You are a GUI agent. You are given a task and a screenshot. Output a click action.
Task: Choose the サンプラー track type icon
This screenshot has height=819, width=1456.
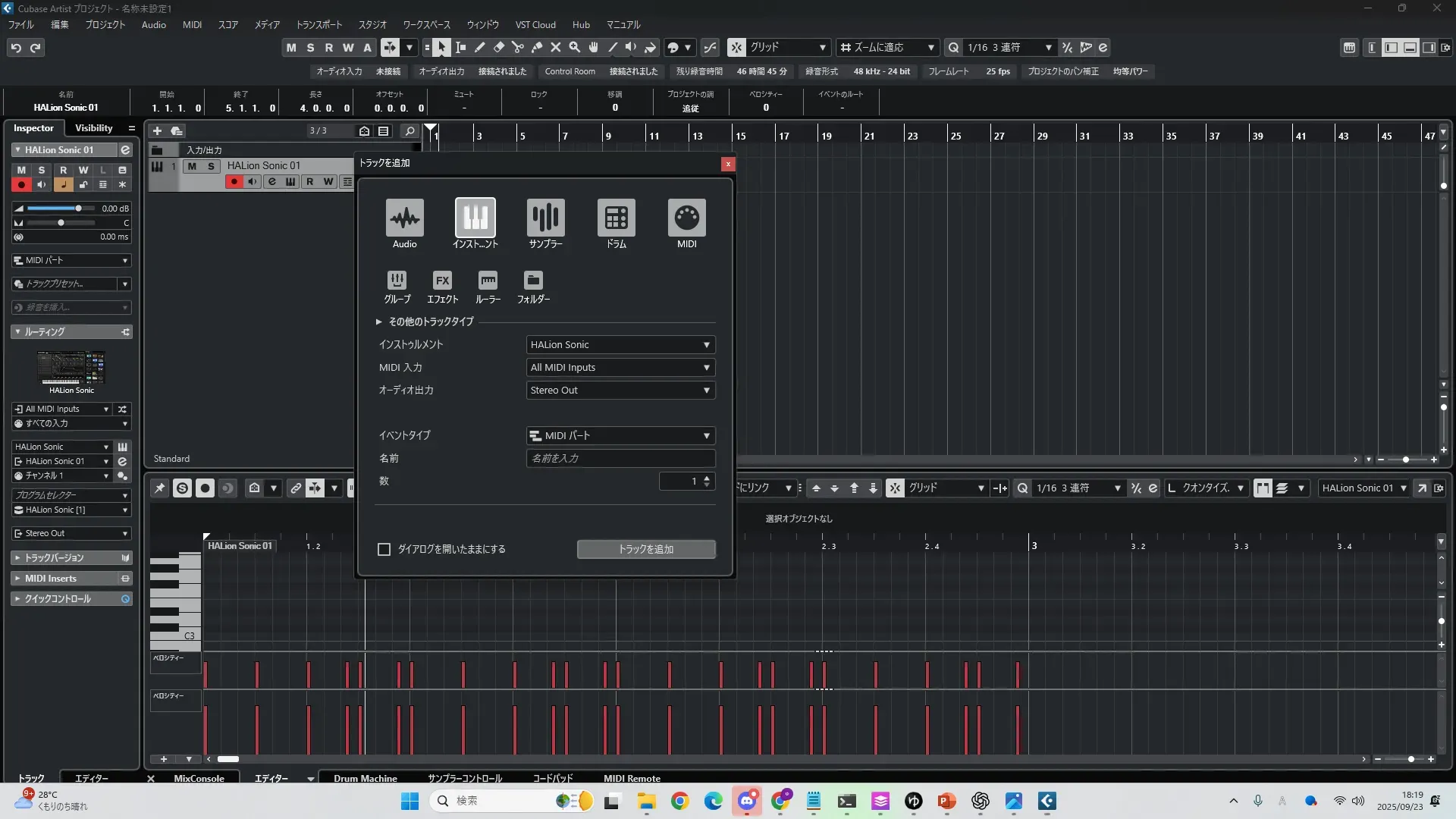pos(545,218)
